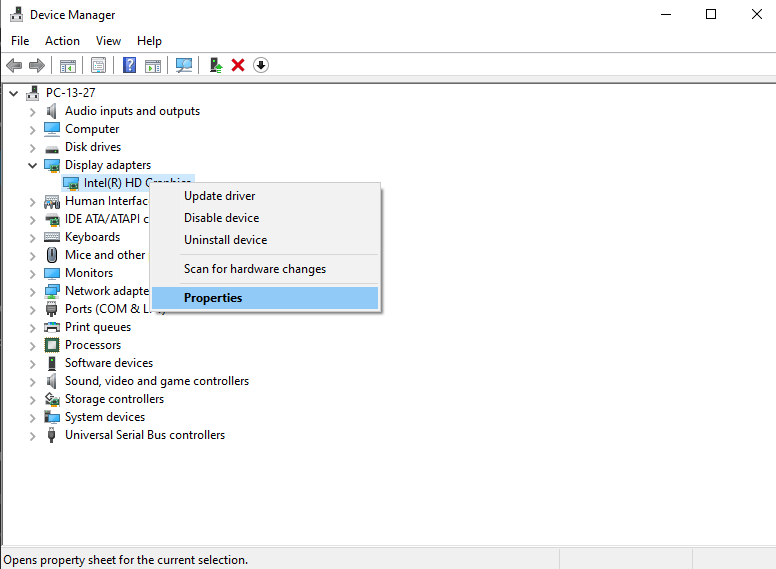Select the IDE ATA/ATAPI controllers item
Image resolution: width=776 pixels, height=569 pixels.
[107, 219]
